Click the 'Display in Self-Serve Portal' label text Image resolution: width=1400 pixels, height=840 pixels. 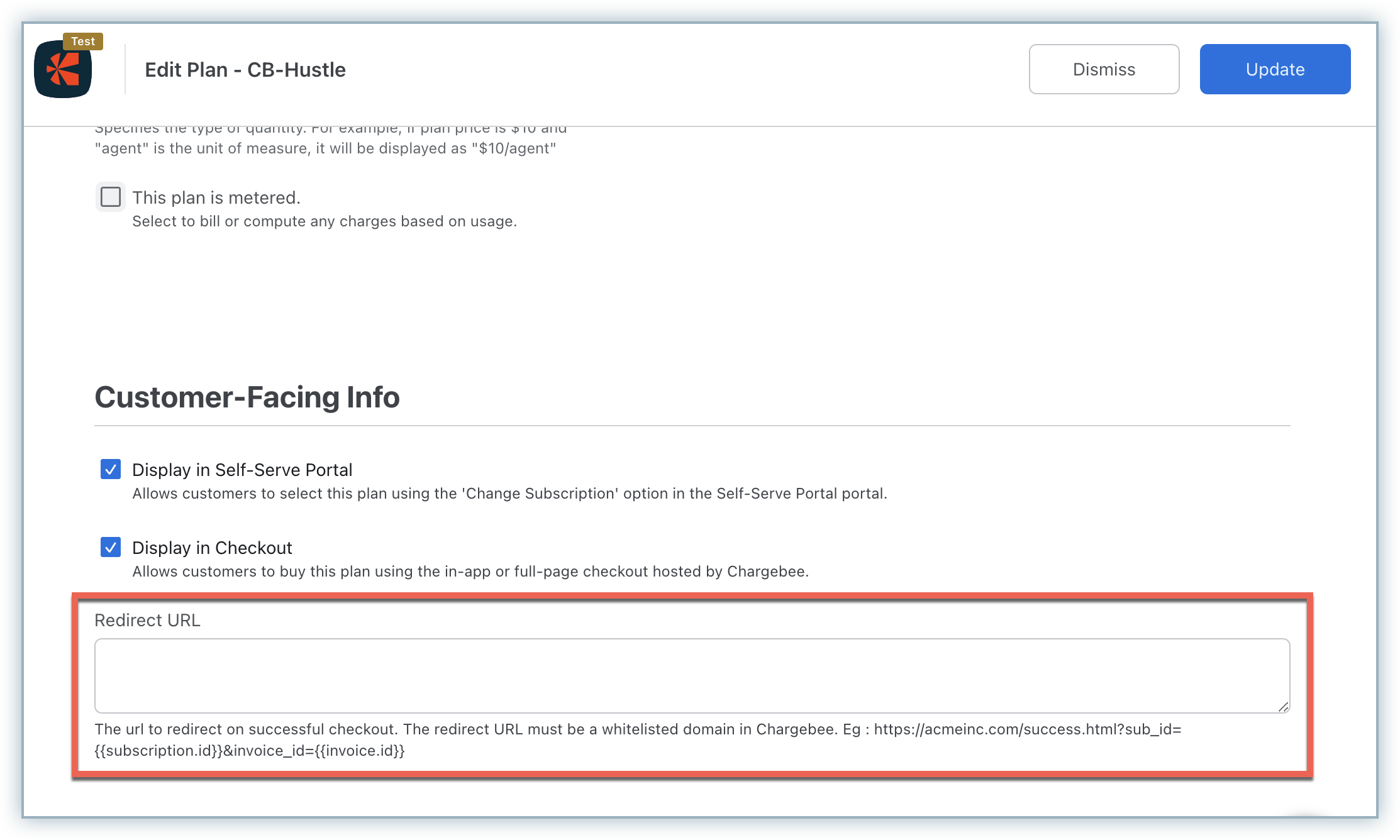coord(242,470)
